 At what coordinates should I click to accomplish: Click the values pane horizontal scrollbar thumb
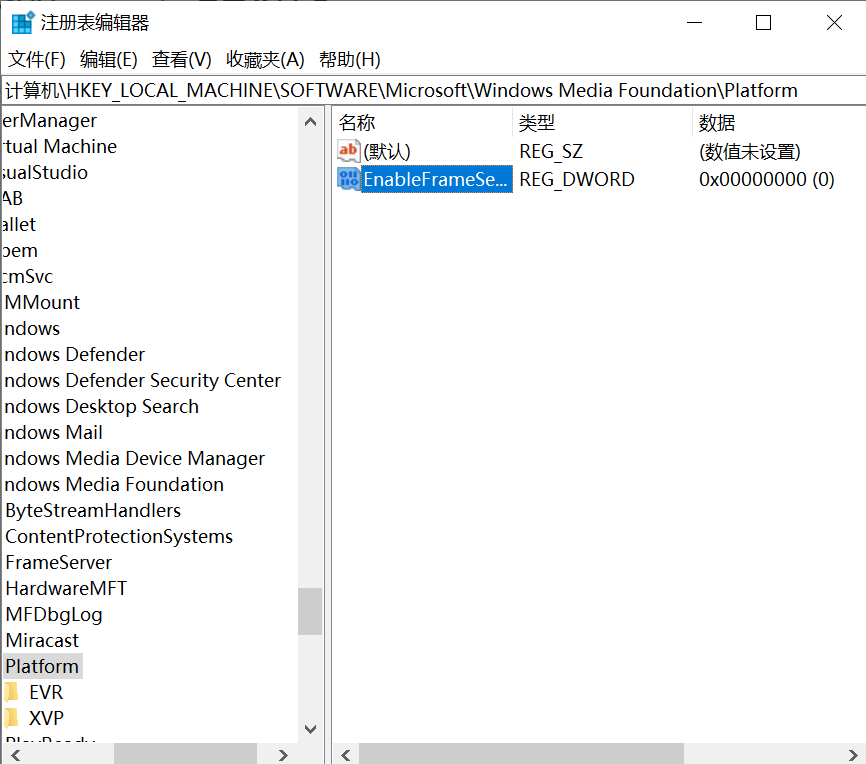pyautogui.click(x=521, y=755)
